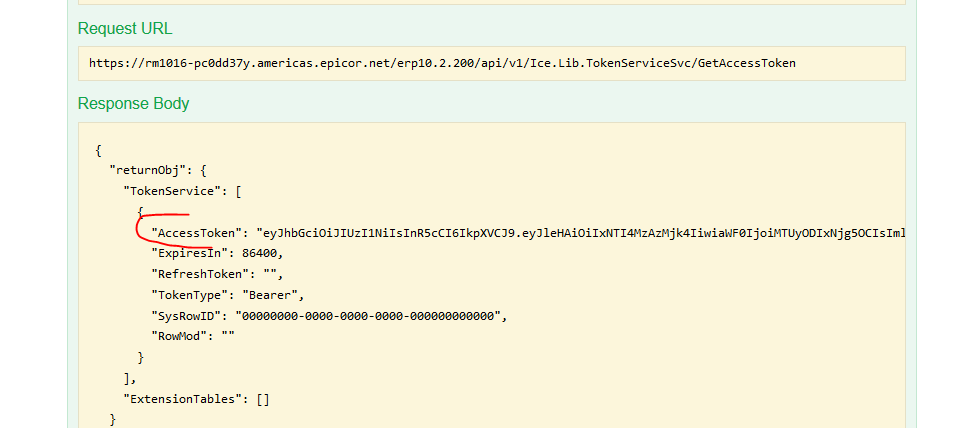
Task: Click the empty RefreshToken string value
Action: 270,272
